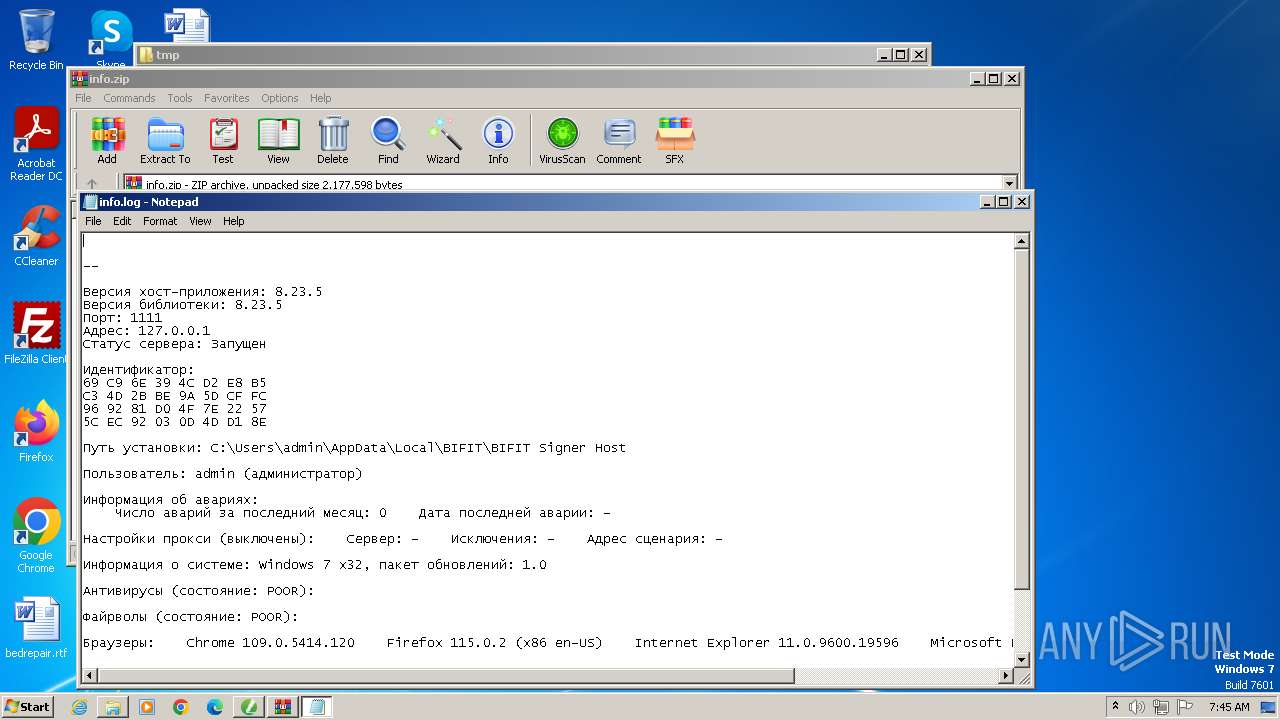Select the Skype desktop shortcut
The height and width of the screenshot is (720, 1280).
pos(111,40)
